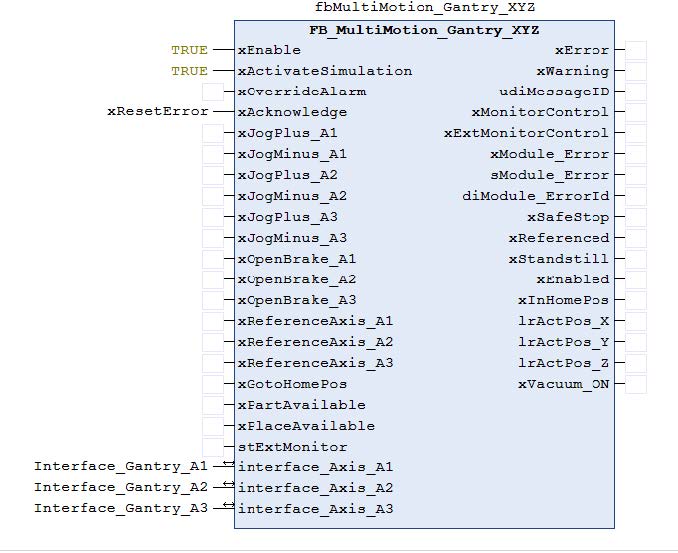Select the xOpenBrake_A3 input pin
The width and height of the screenshot is (678, 553).
[297, 300]
